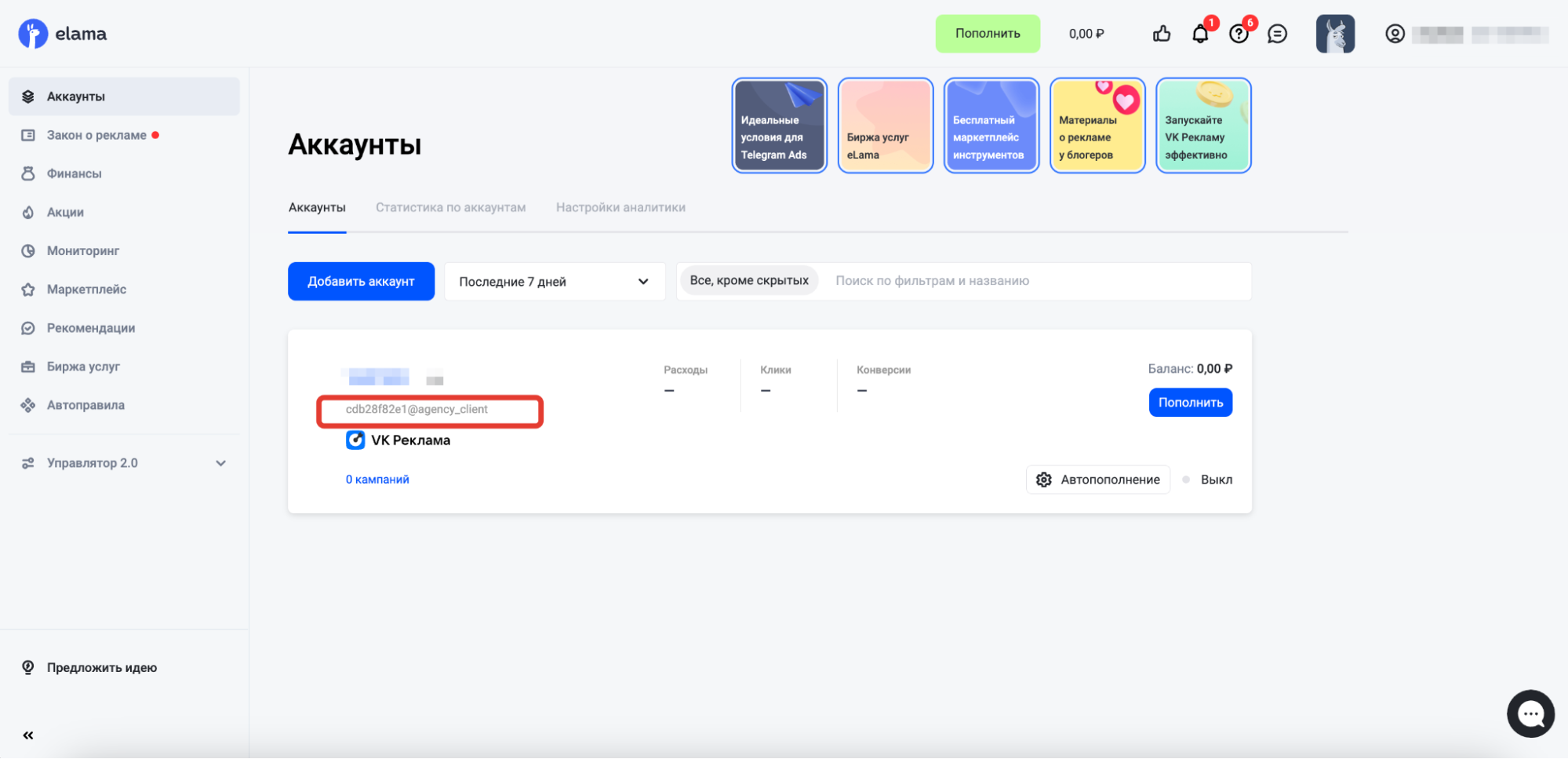Switch to the Аккаунты tab
The height and width of the screenshot is (759, 1568).
pyautogui.click(x=317, y=207)
